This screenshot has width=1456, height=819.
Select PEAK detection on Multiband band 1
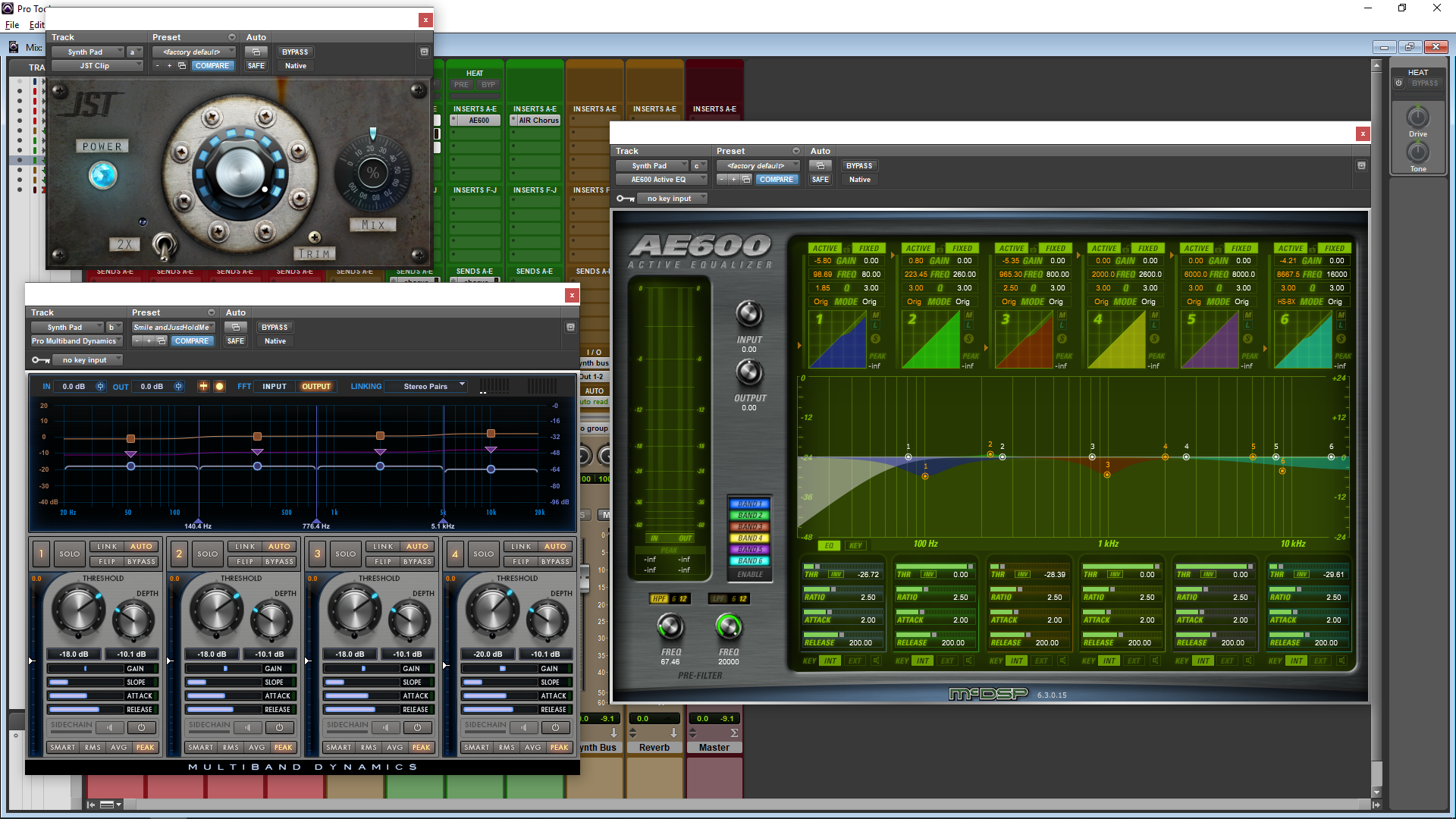[x=145, y=748]
